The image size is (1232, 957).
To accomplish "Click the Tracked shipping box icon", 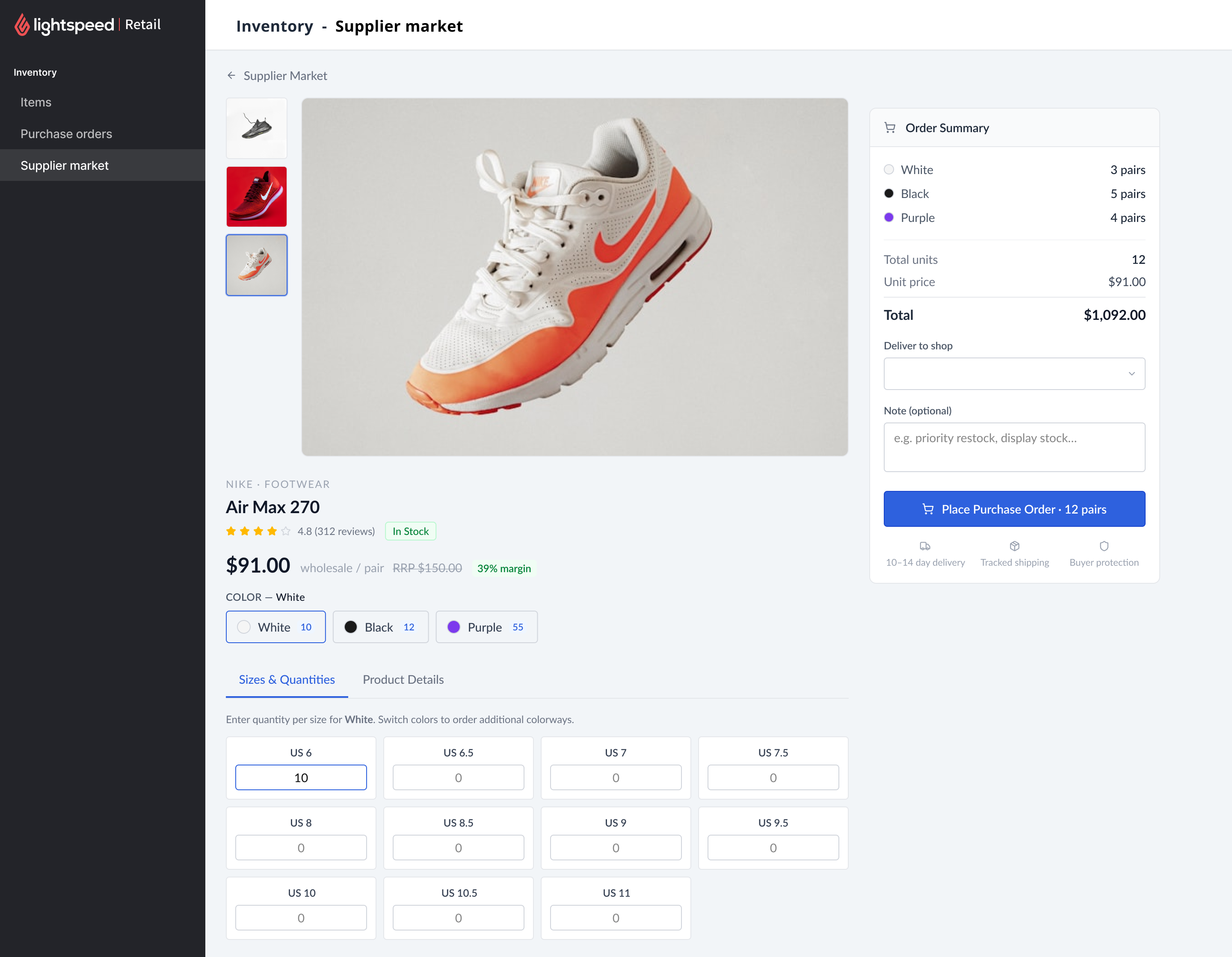I will 1015,546.
